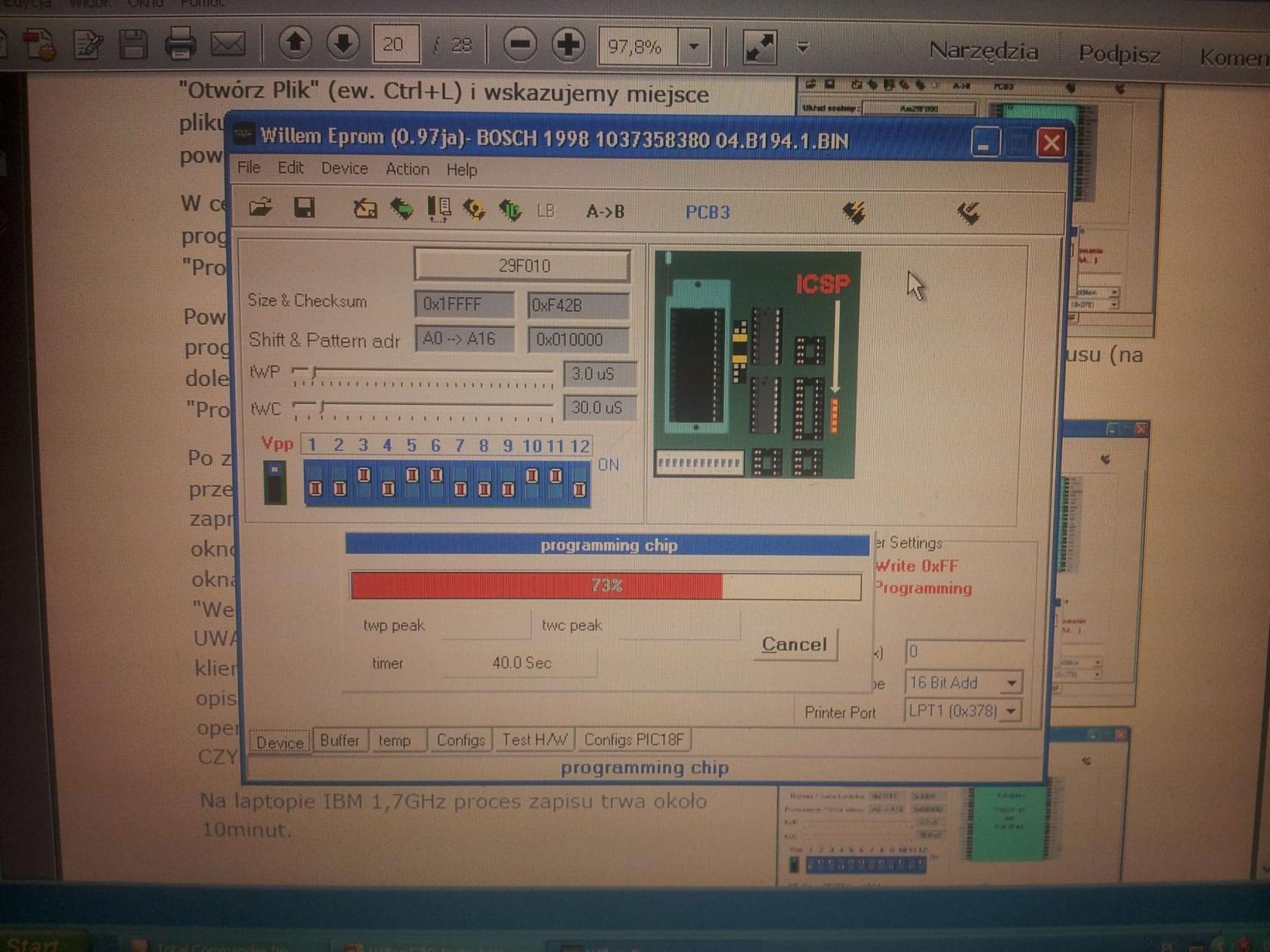The width and height of the screenshot is (1270, 952).
Task: Click the PDF edit document icon
Action: [x=88, y=44]
